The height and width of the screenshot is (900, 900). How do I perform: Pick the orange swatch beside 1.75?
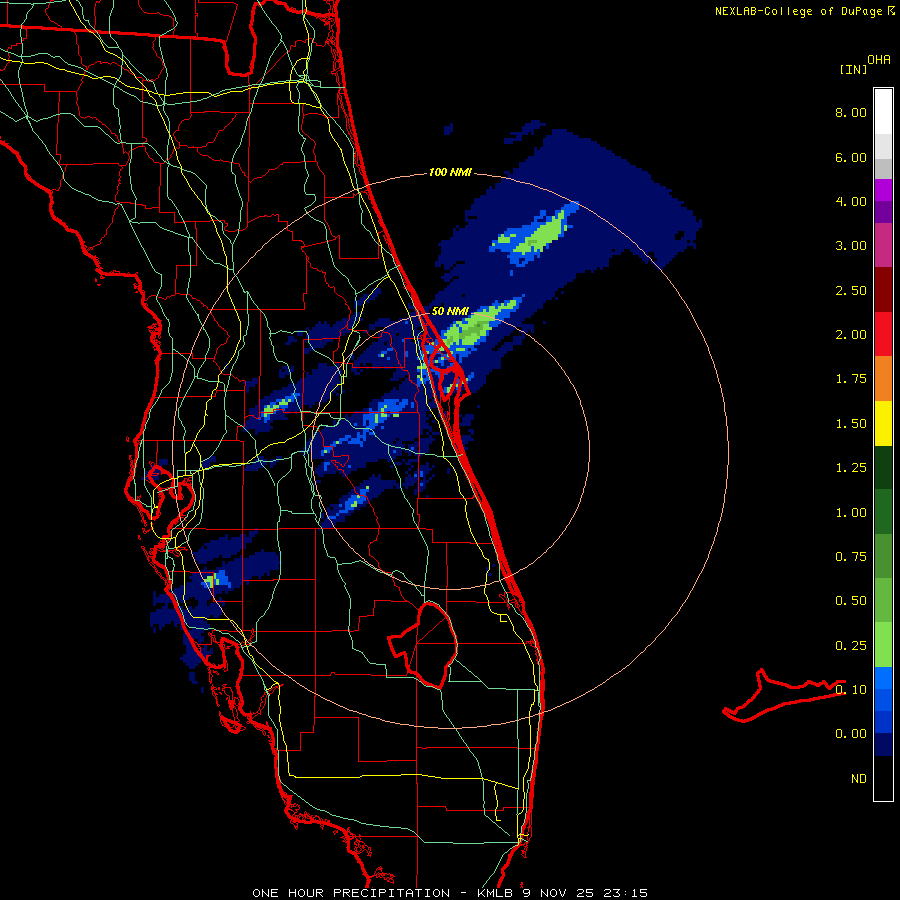tap(883, 379)
